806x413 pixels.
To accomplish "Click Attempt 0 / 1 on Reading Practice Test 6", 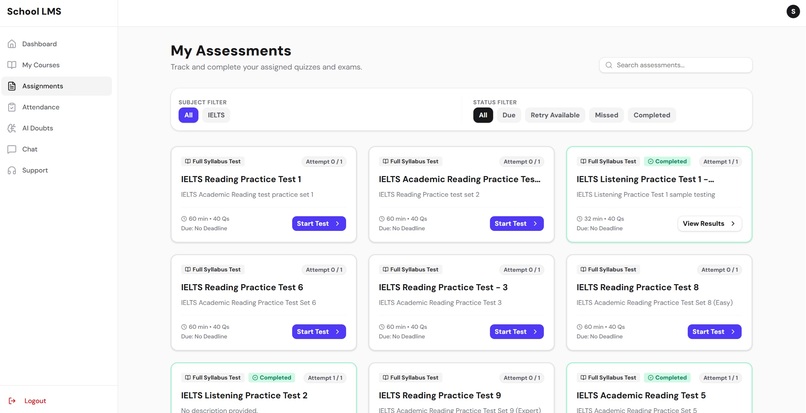I will pos(325,270).
